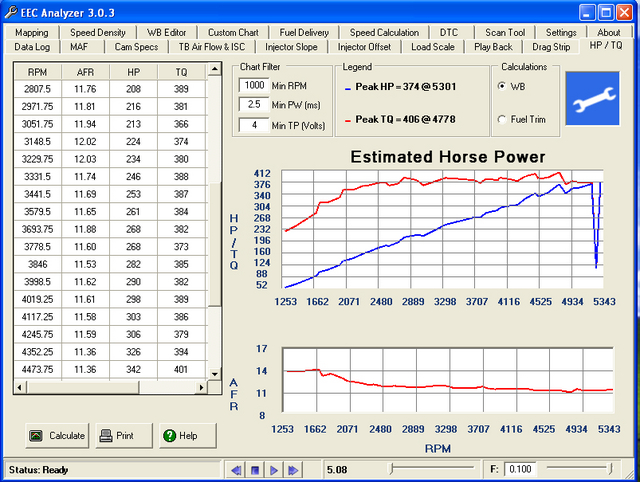Open the MAF tab
The image size is (640, 482).
coord(79,47)
